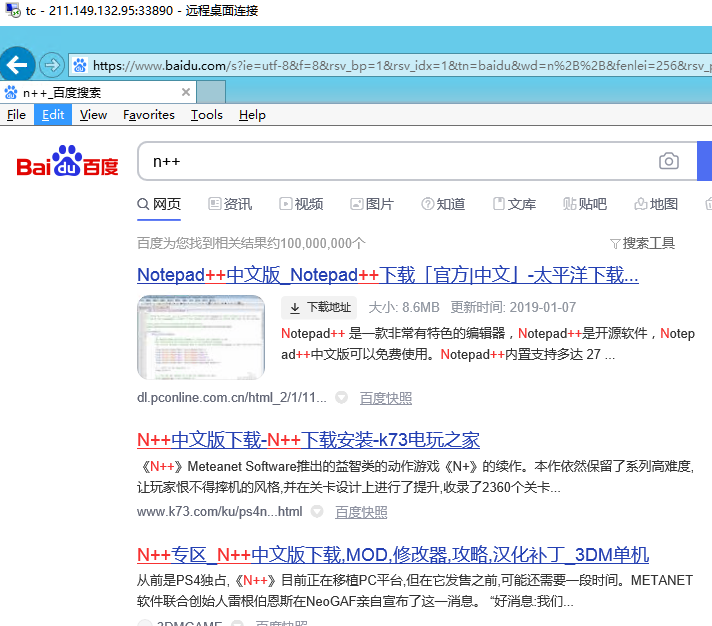Image resolution: width=712 pixels, height=626 pixels.
Task: Expand arrow next to www.k73.com URL
Action: tap(317, 512)
